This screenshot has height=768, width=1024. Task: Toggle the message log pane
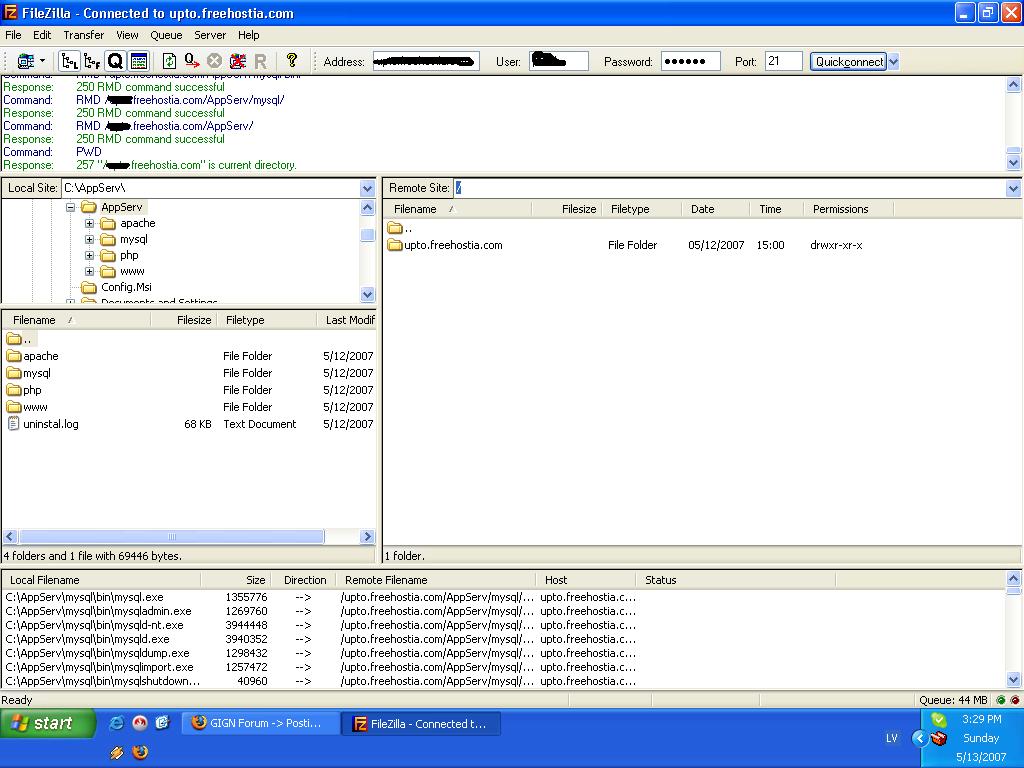coord(138,61)
